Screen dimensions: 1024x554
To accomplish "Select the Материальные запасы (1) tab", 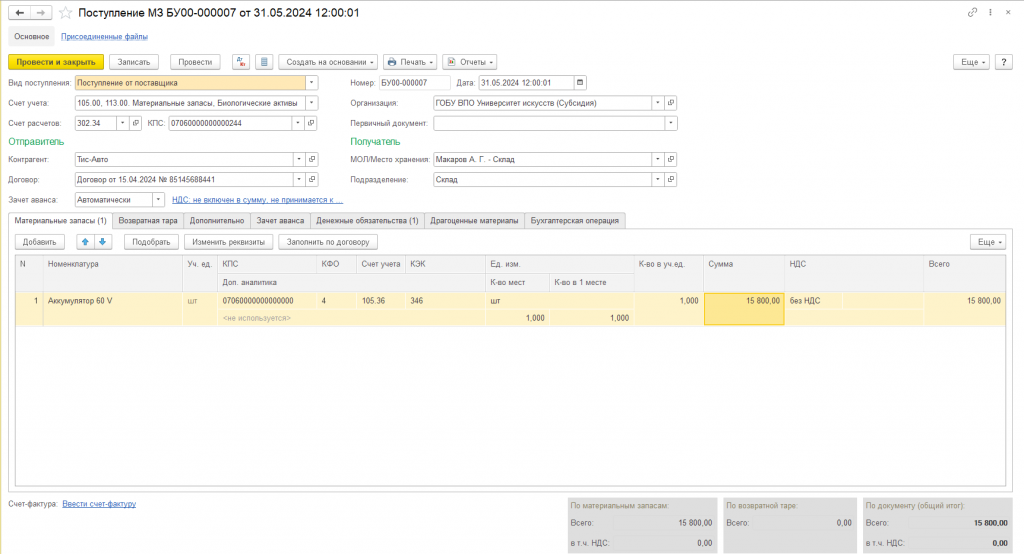I will click(60, 221).
